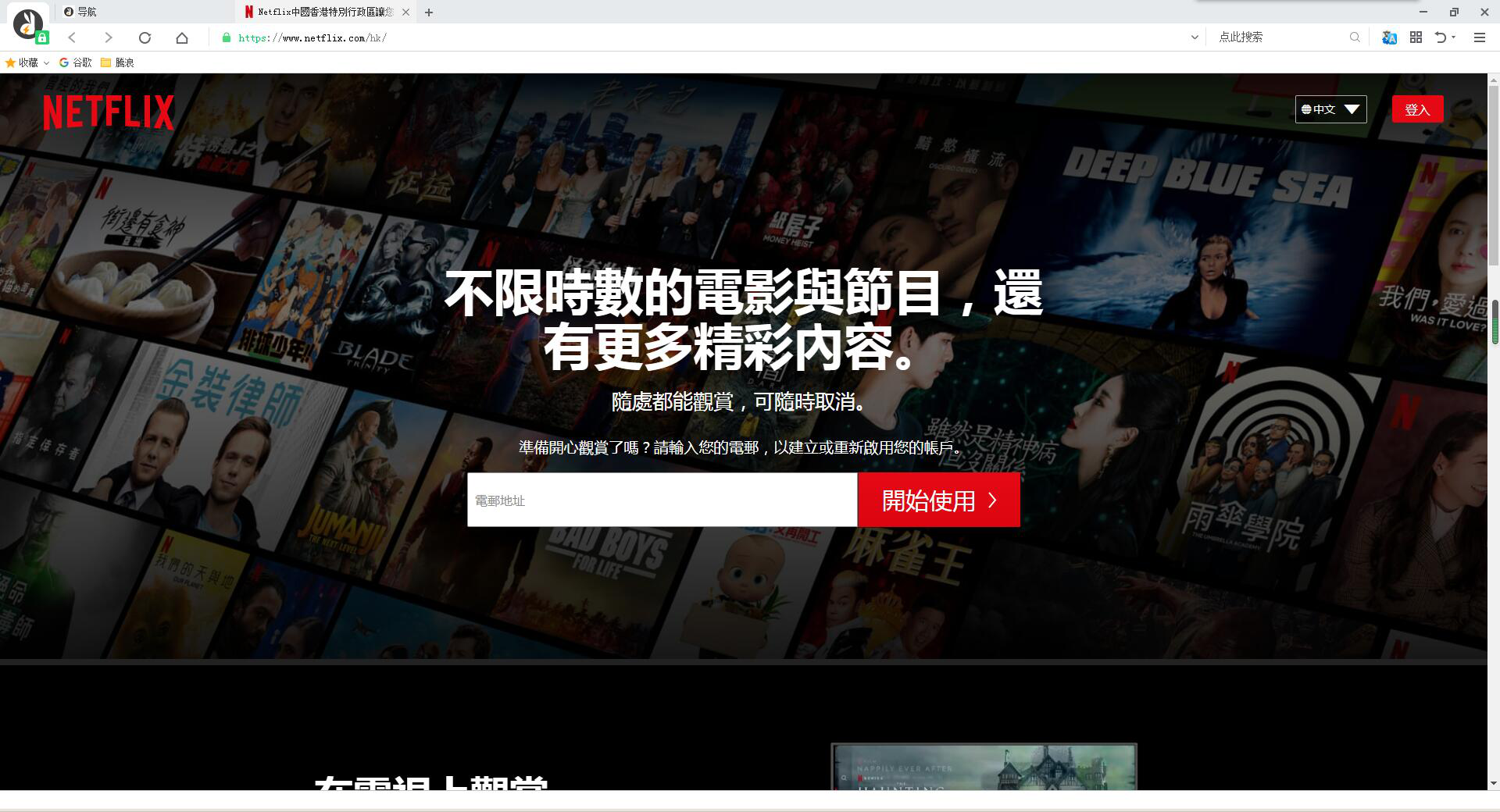Click the green security lock in the address bar
The width and height of the screenshot is (1500, 812).
coord(227,37)
